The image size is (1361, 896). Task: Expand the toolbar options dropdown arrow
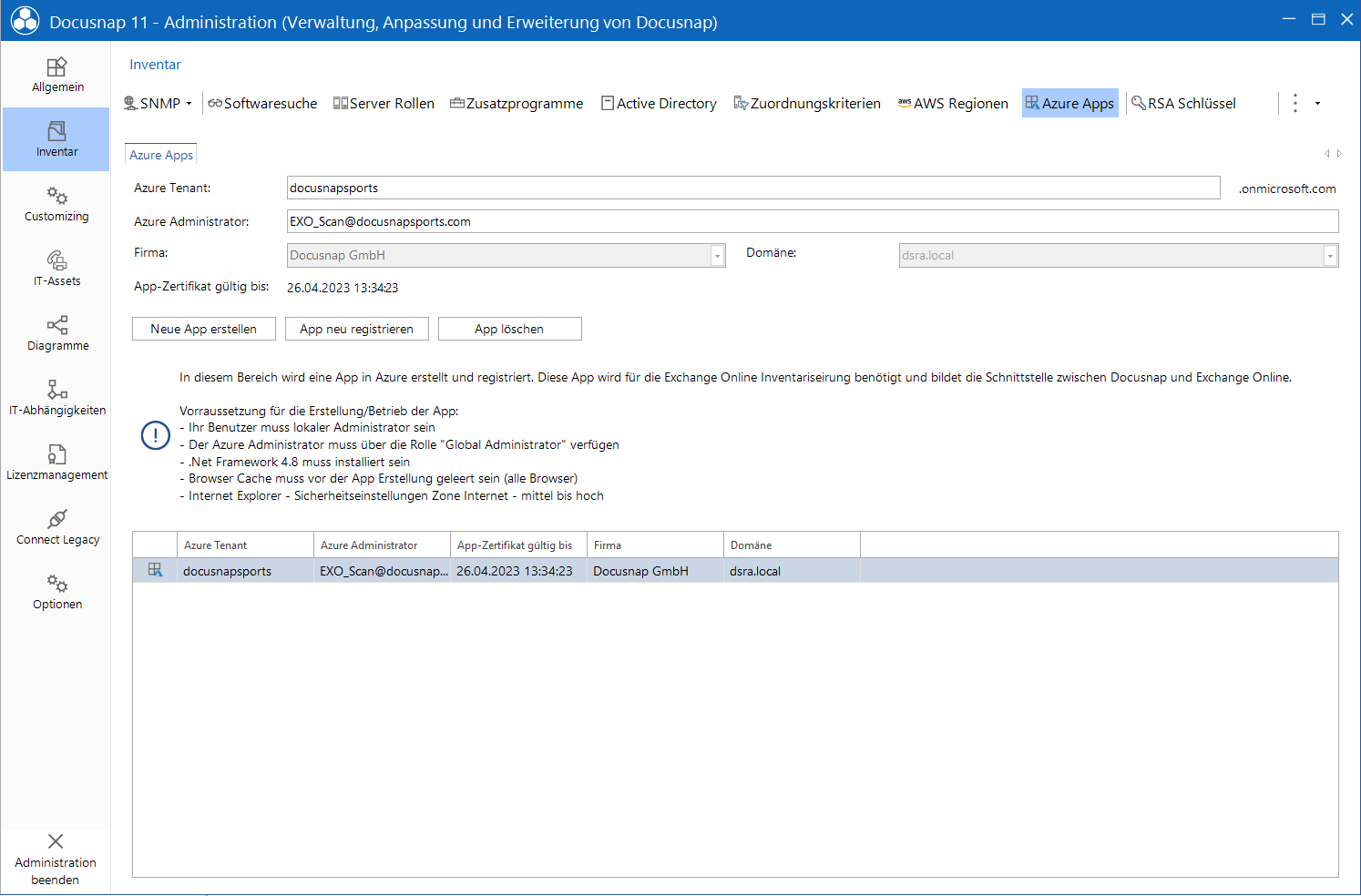(1317, 103)
